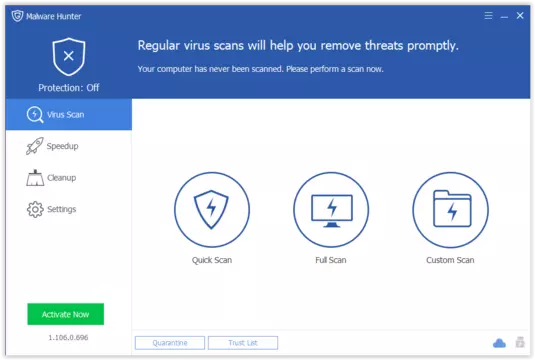This screenshot has width=535, height=360.
Task: Click the cloud icon in bottom corner
Action: point(499,343)
